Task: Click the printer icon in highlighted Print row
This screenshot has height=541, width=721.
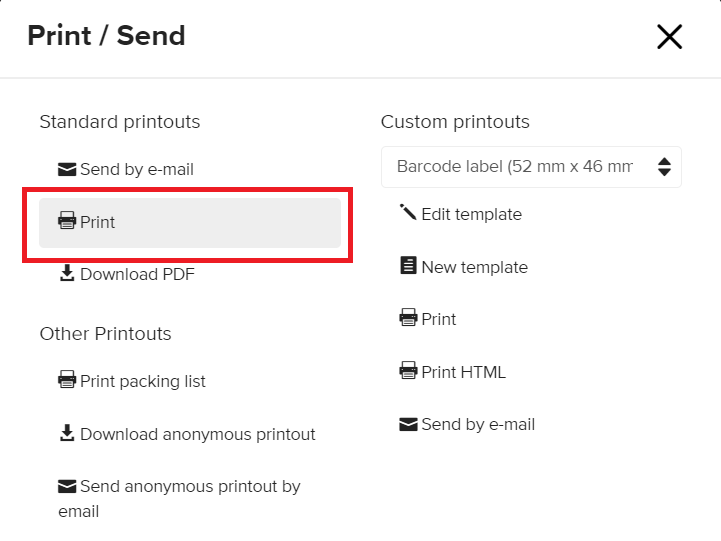Action: (67, 221)
